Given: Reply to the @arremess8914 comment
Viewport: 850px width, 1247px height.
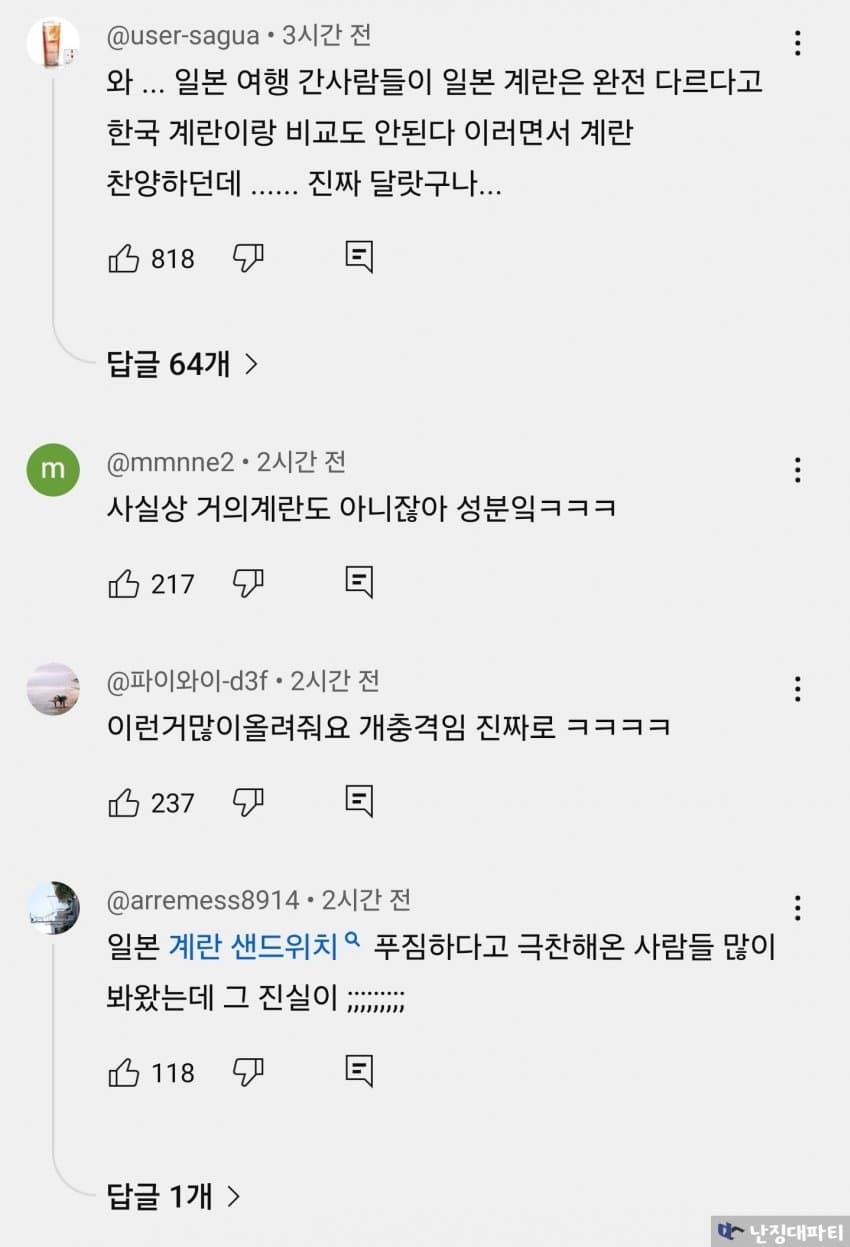Looking at the screenshot, I should [x=359, y=1073].
